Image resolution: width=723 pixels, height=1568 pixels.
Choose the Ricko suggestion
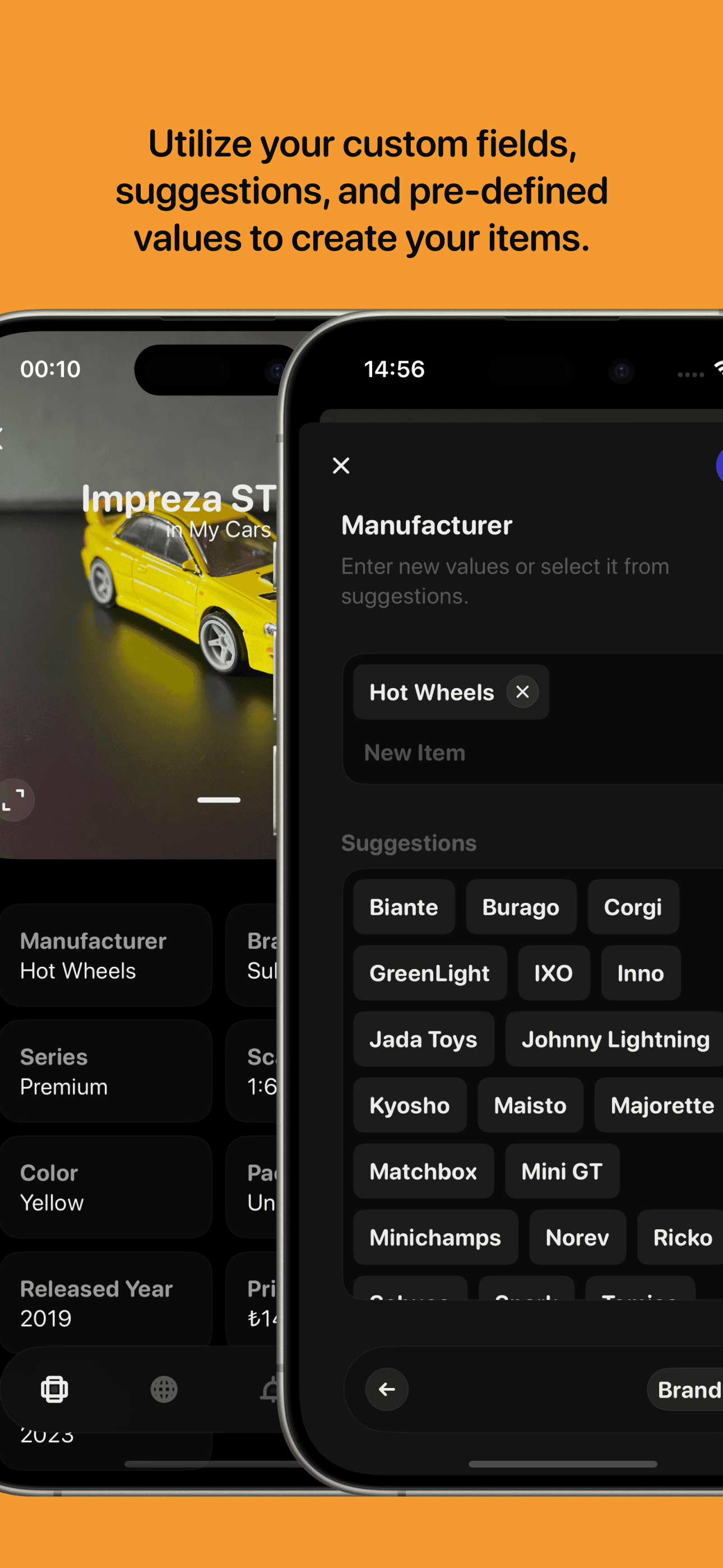[x=681, y=1237]
